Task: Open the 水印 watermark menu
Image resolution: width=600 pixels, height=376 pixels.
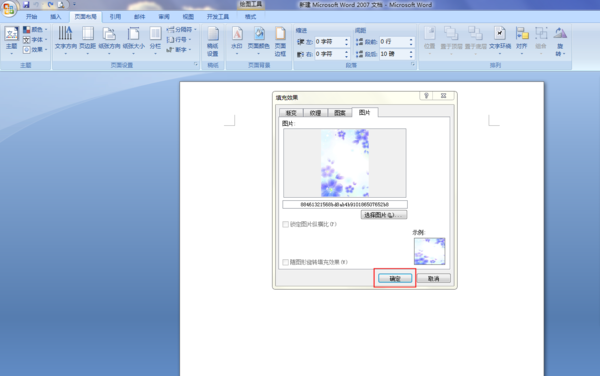Action: pos(236,40)
